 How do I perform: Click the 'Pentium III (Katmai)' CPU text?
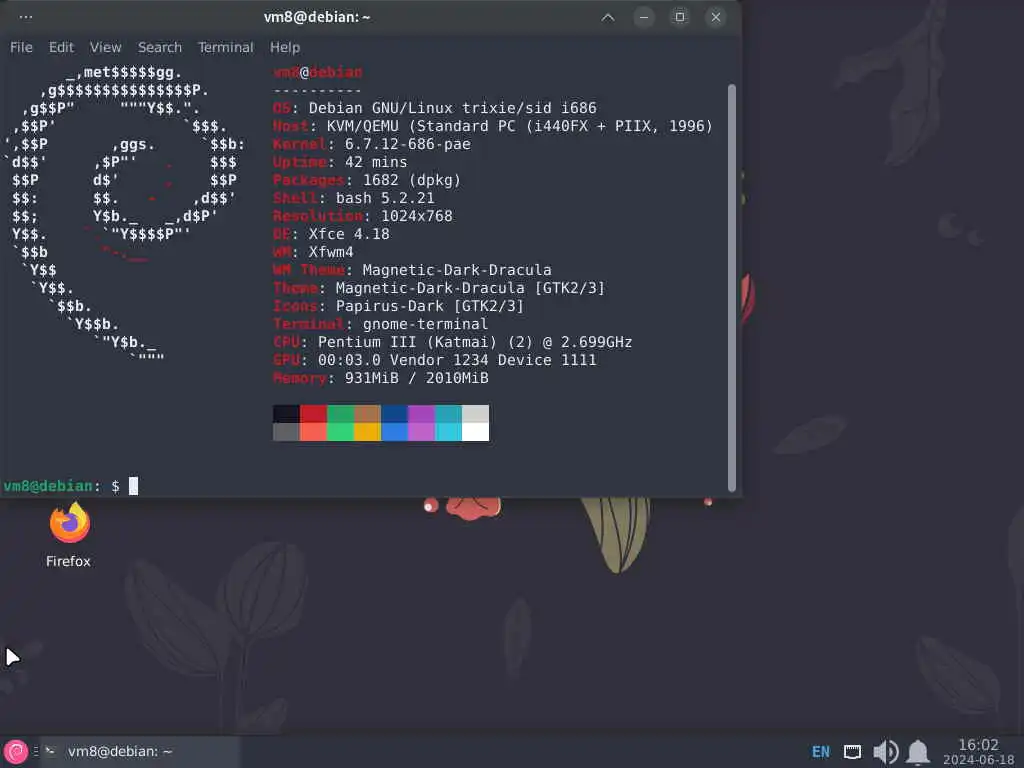(x=407, y=342)
